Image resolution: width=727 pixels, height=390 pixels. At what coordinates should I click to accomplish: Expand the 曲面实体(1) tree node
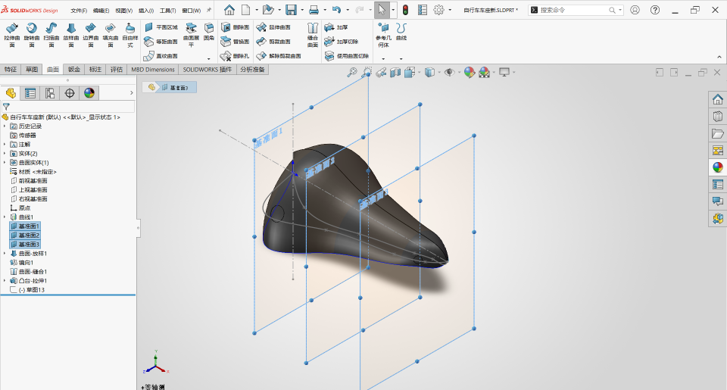tap(5, 163)
